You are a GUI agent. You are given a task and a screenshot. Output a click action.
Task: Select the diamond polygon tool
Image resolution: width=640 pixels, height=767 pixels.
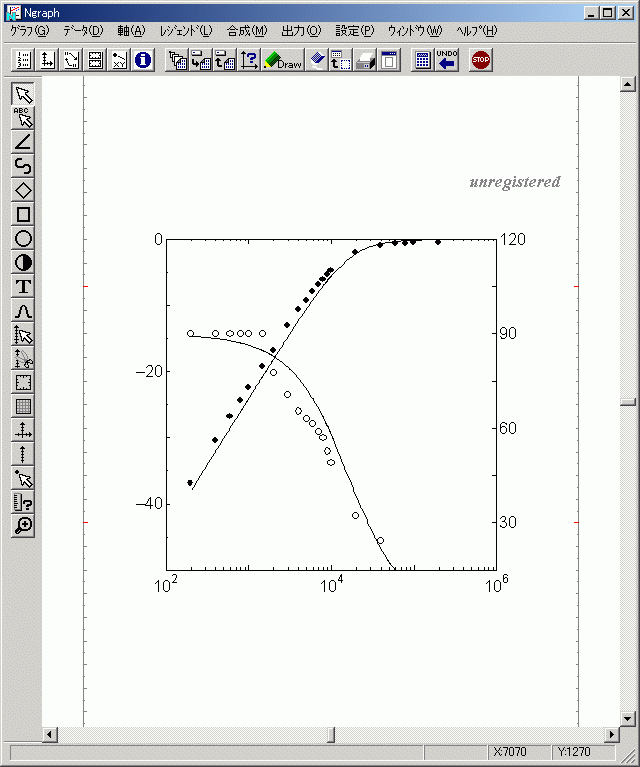[24, 190]
